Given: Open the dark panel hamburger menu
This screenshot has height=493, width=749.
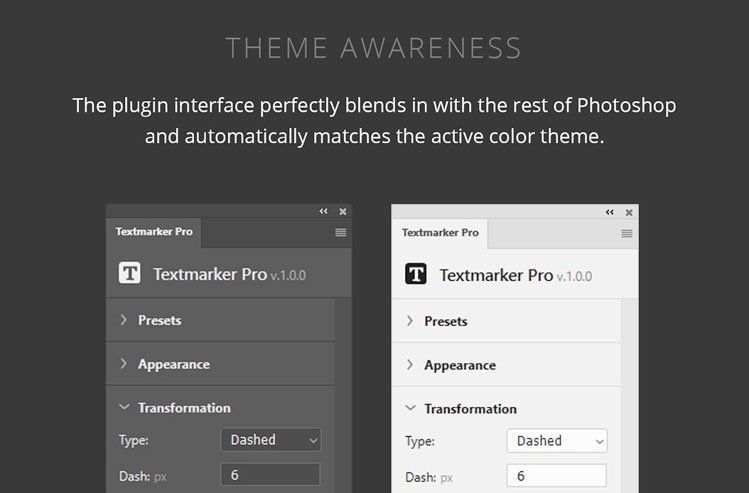Looking at the screenshot, I should [340, 232].
